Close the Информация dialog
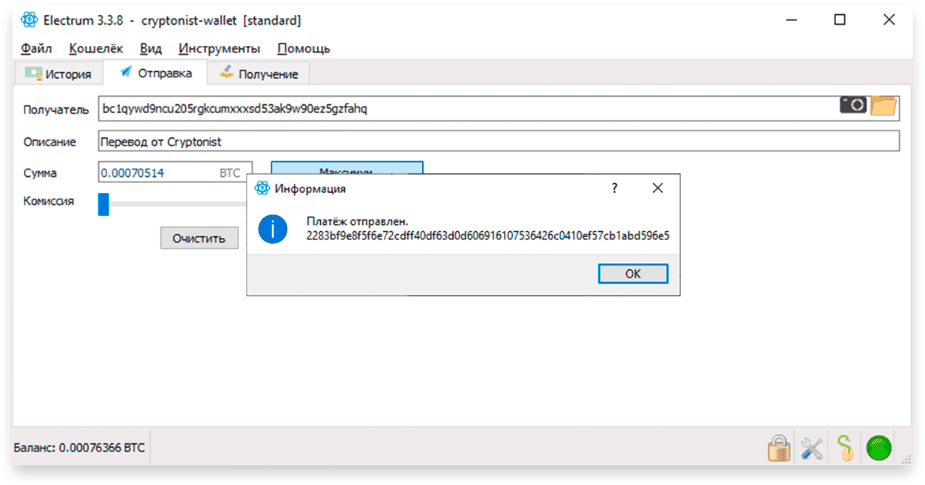This screenshot has width=925, height=485. point(658,188)
